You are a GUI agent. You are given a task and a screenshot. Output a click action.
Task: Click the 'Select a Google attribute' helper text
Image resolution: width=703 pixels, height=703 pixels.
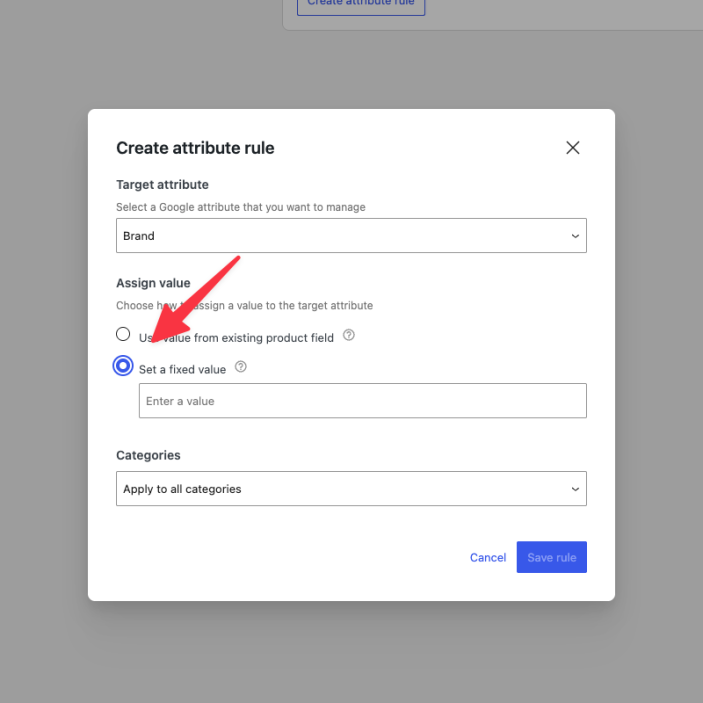(x=241, y=207)
